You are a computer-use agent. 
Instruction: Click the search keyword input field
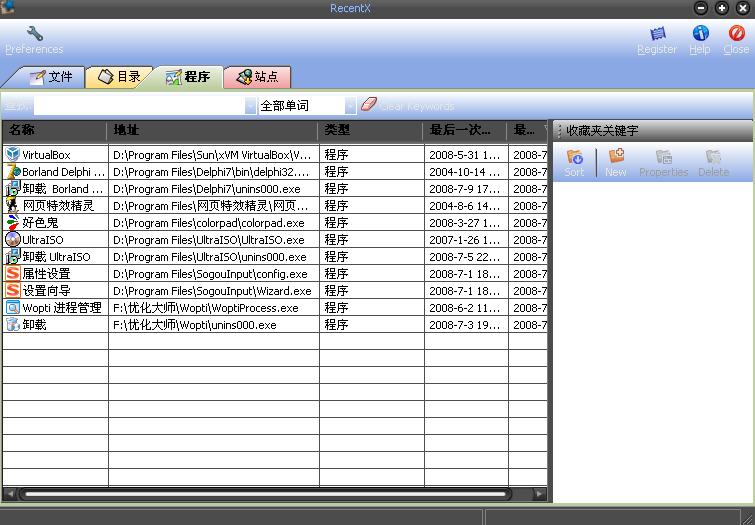[140, 105]
